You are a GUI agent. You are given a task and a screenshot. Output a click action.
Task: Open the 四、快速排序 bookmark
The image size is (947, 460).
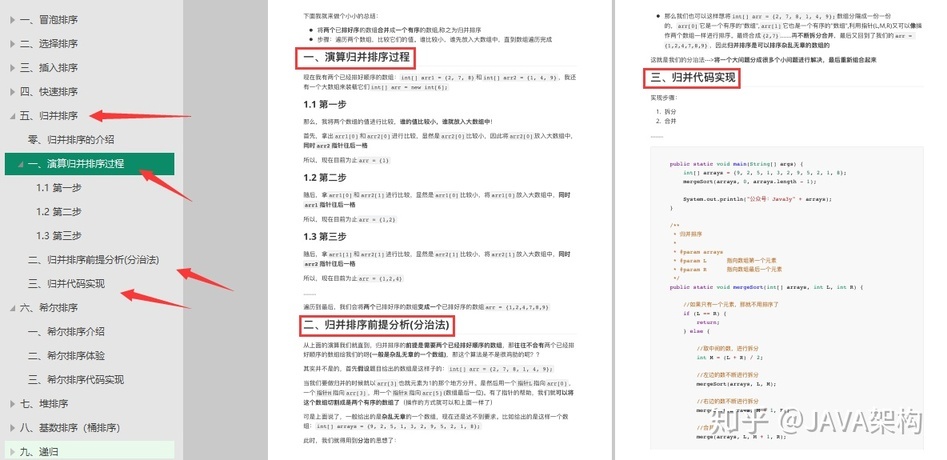(x=49, y=92)
